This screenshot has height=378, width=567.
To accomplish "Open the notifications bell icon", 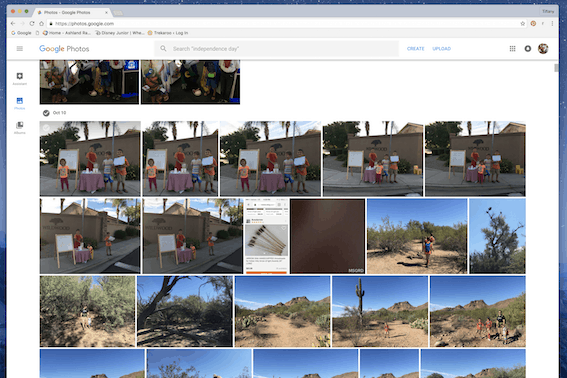I will coord(528,48).
